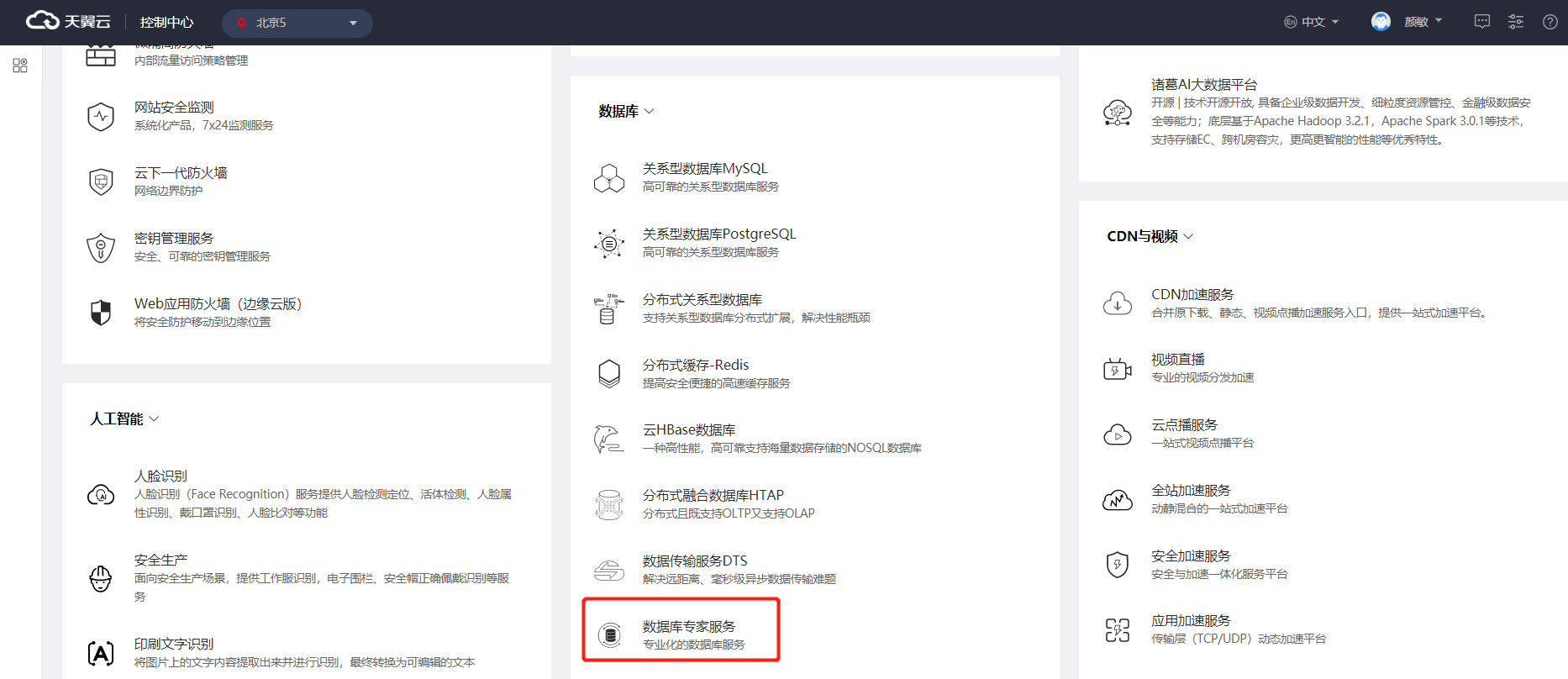
Task: Open CDN加速服务
Action: [x=1192, y=295]
